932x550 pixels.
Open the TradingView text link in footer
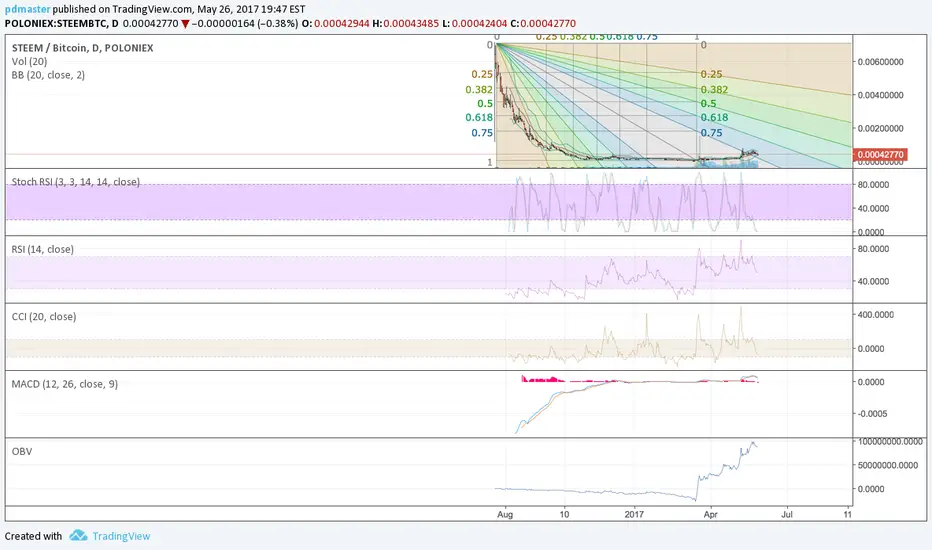pyautogui.click(x=121, y=536)
